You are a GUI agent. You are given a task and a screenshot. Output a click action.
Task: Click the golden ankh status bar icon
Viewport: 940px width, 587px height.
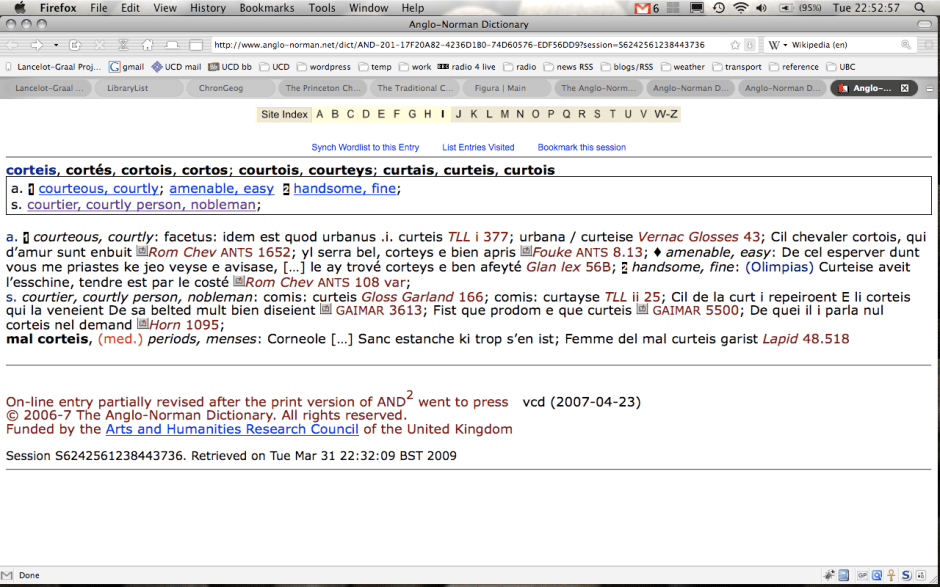pos(891,575)
